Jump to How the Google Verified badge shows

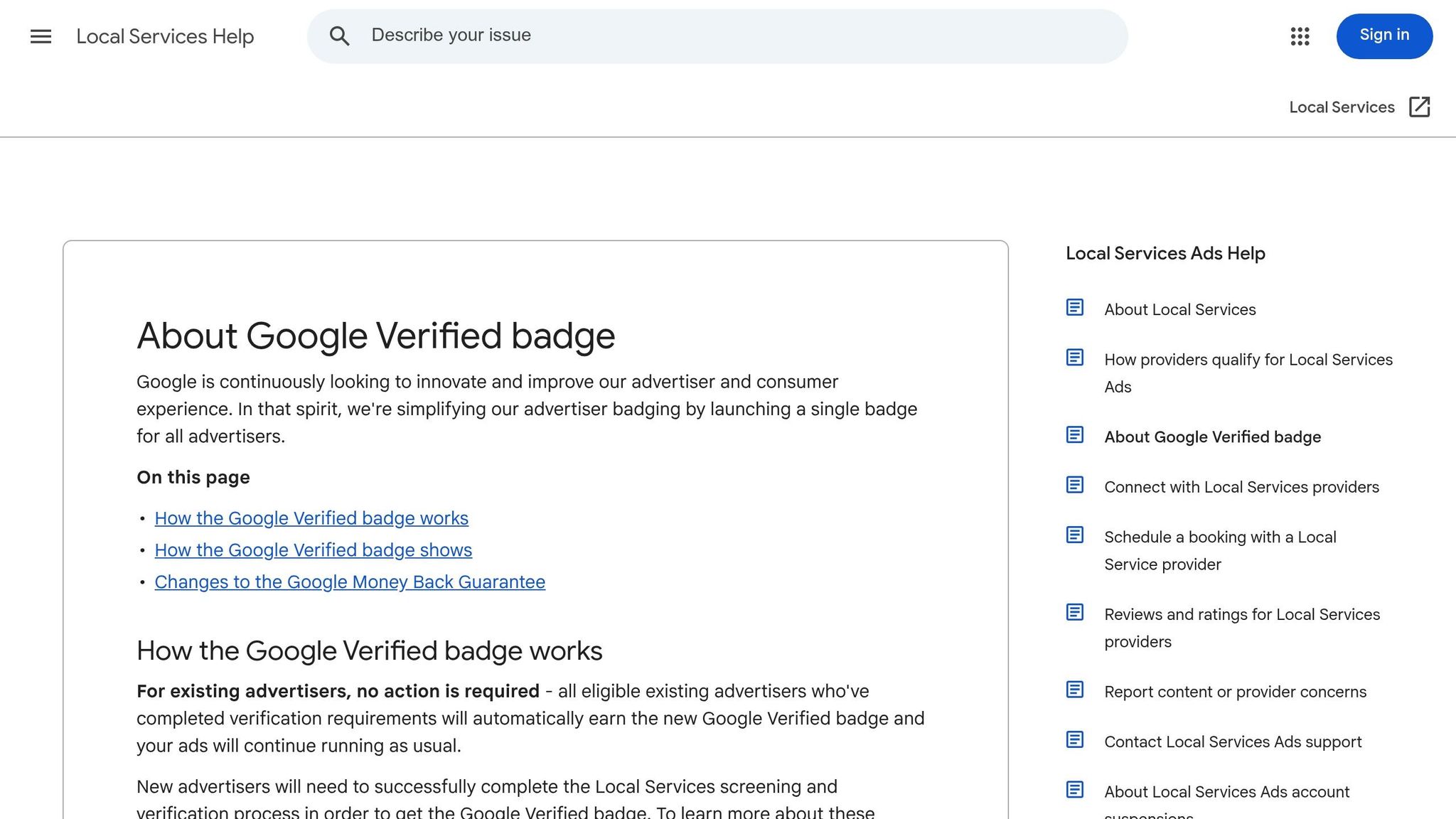pos(314,550)
